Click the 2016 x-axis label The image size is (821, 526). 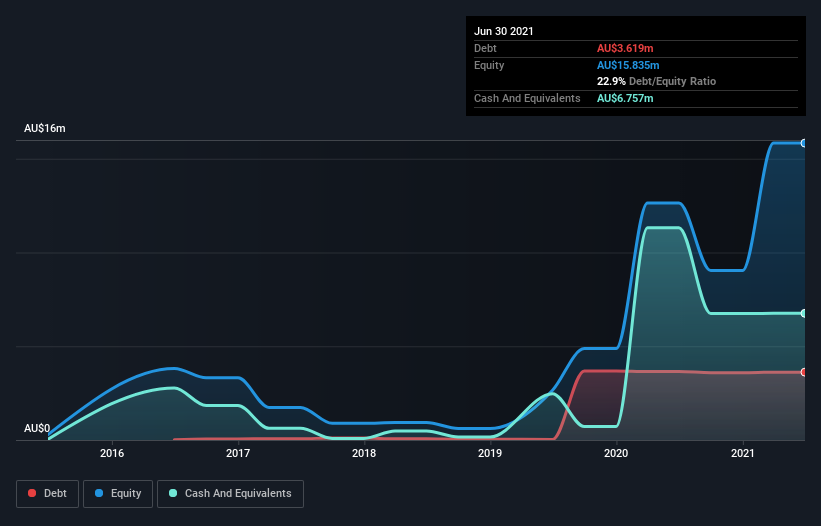click(x=112, y=453)
